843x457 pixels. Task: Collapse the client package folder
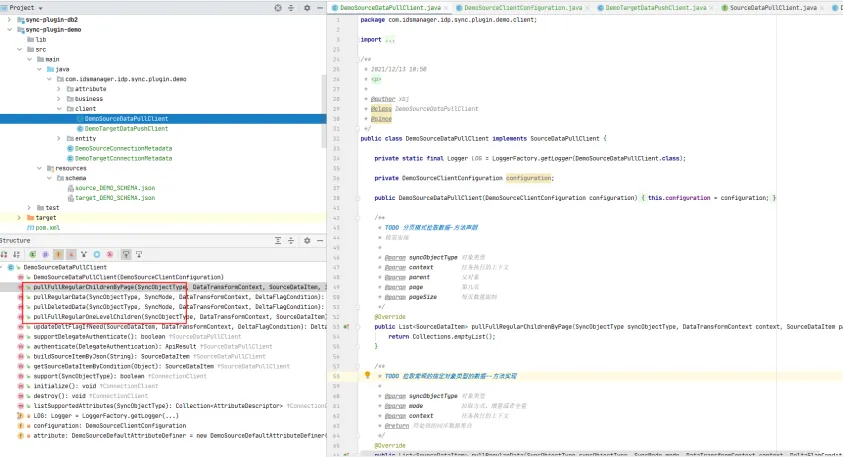(x=58, y=108)
